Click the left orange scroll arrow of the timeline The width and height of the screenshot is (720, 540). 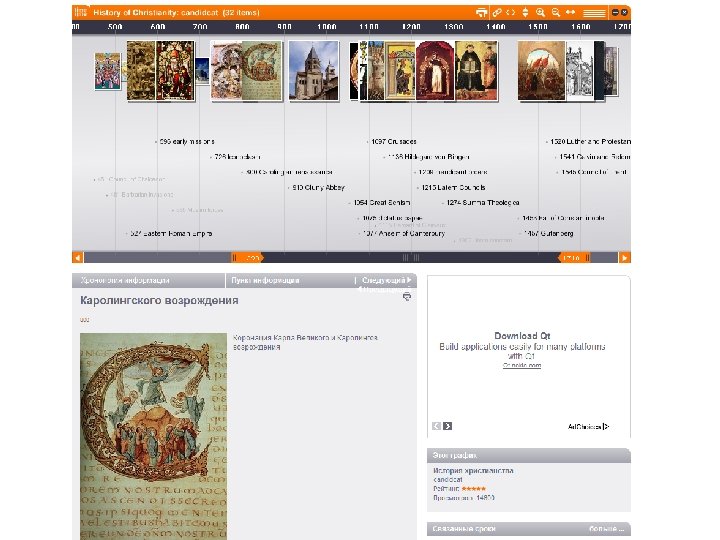78,258
